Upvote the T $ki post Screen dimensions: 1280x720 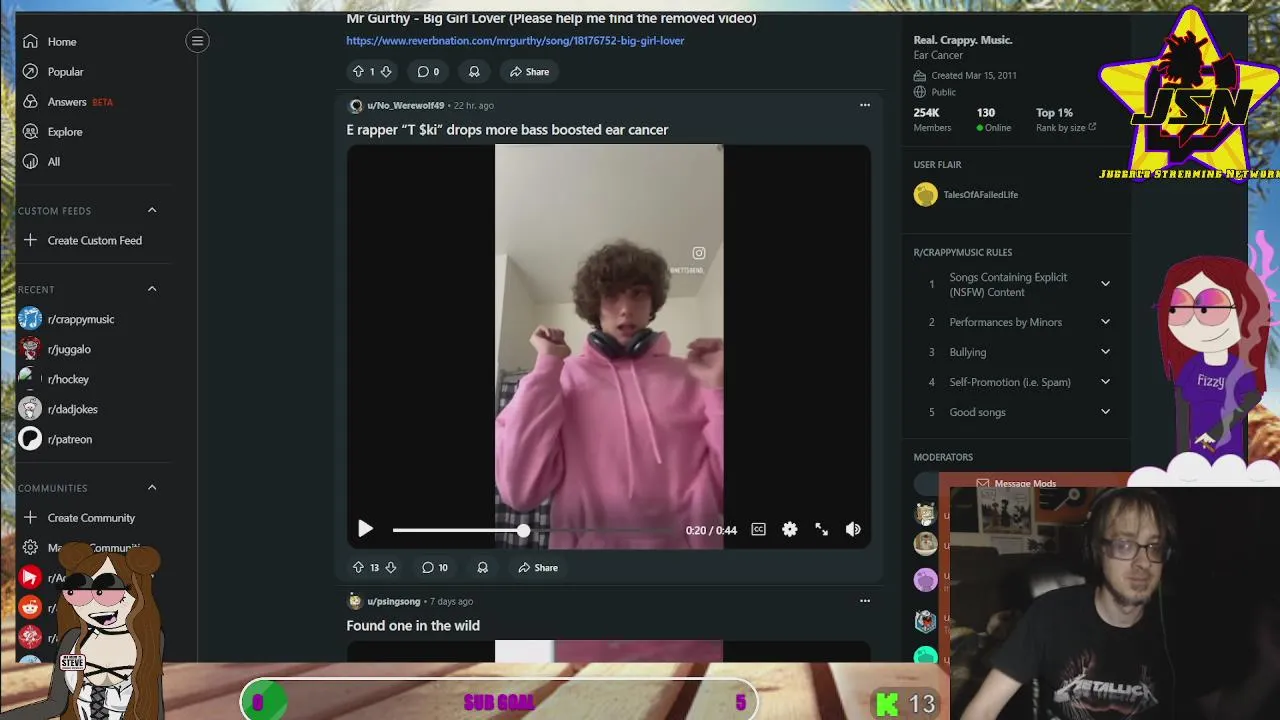point(358,567)
